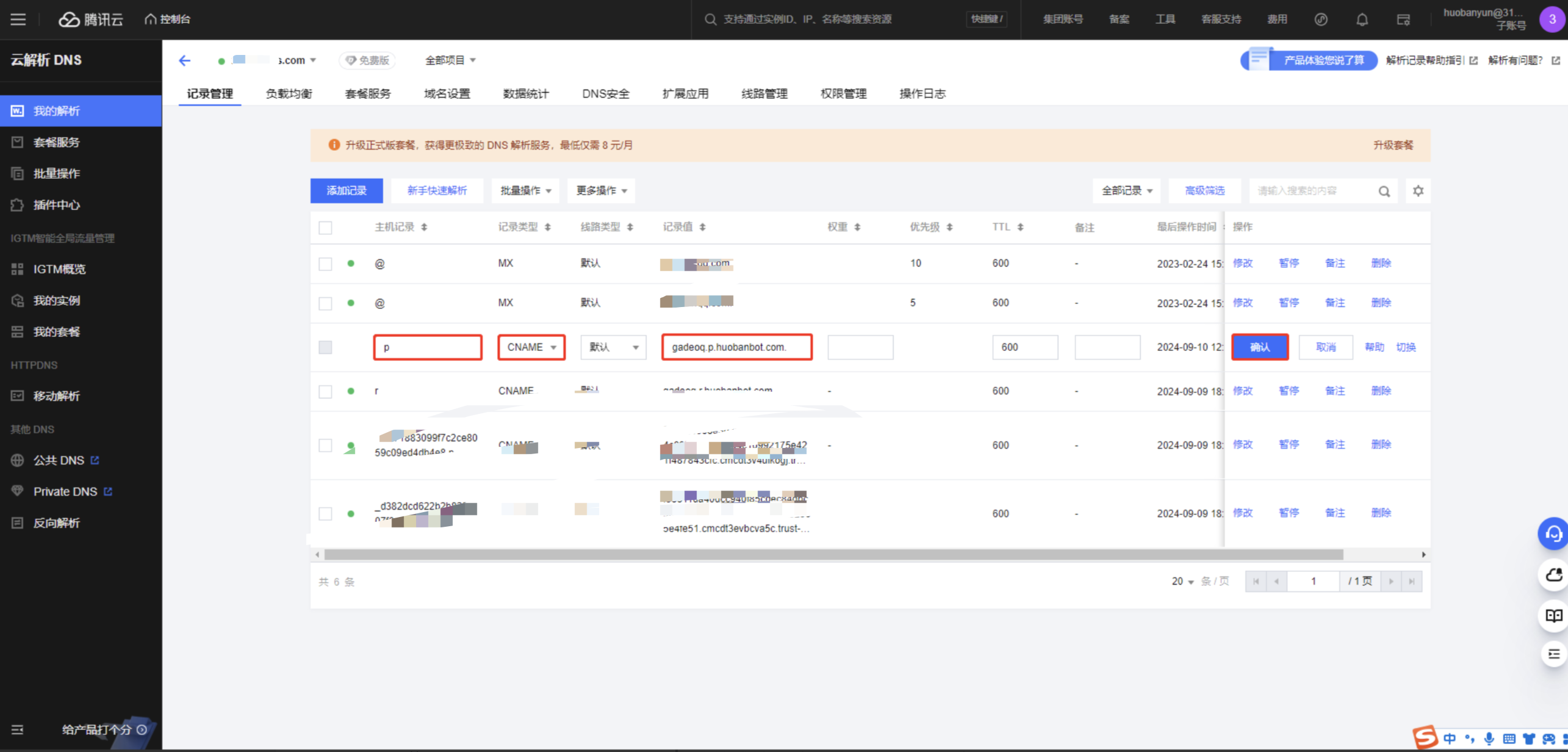Viewport: 1568px width, 752px height.
Task: Open the 批量操作 dropdown
Action: click(525, 191)
